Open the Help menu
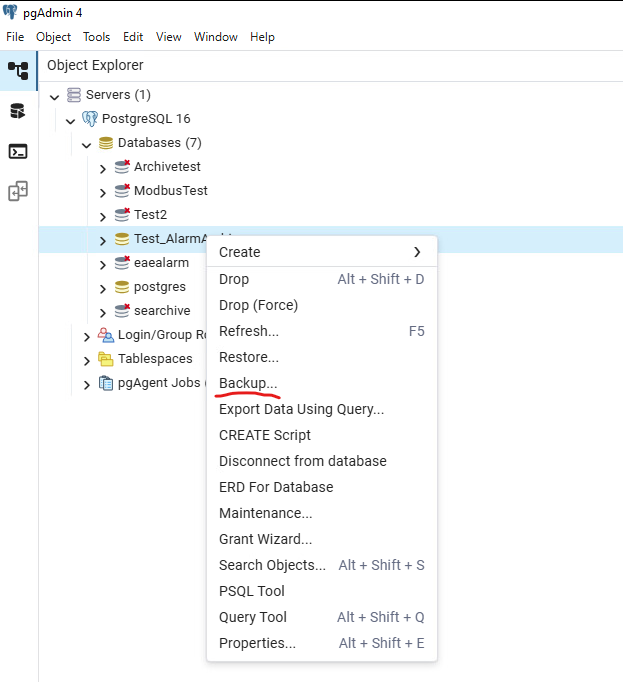 tap(262, 37)
